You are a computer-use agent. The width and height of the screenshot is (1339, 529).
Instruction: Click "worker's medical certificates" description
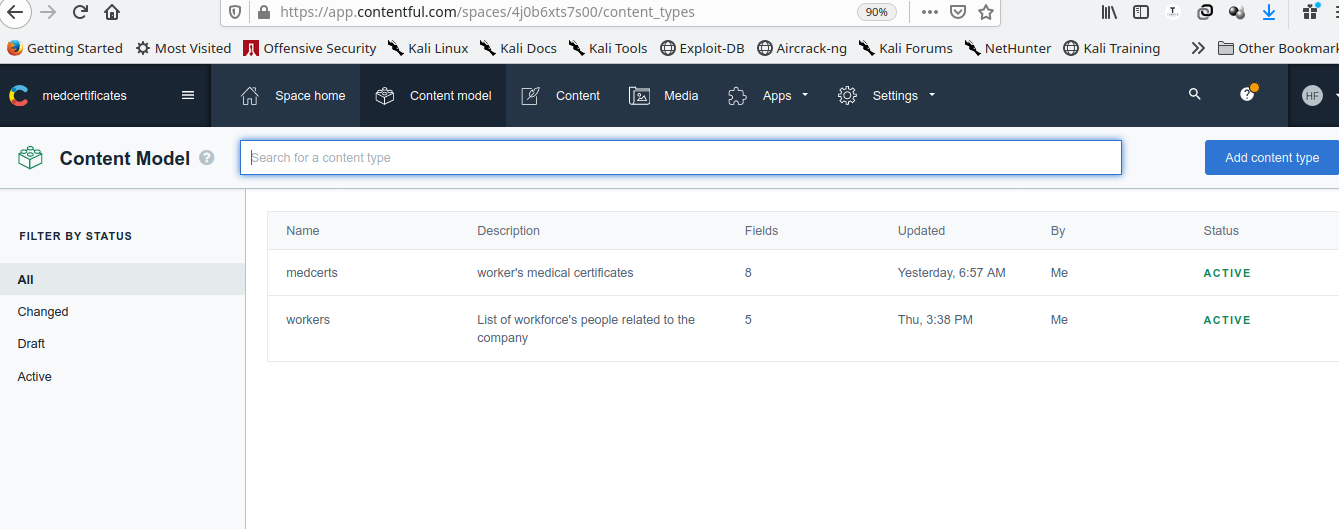pos(555,273)
